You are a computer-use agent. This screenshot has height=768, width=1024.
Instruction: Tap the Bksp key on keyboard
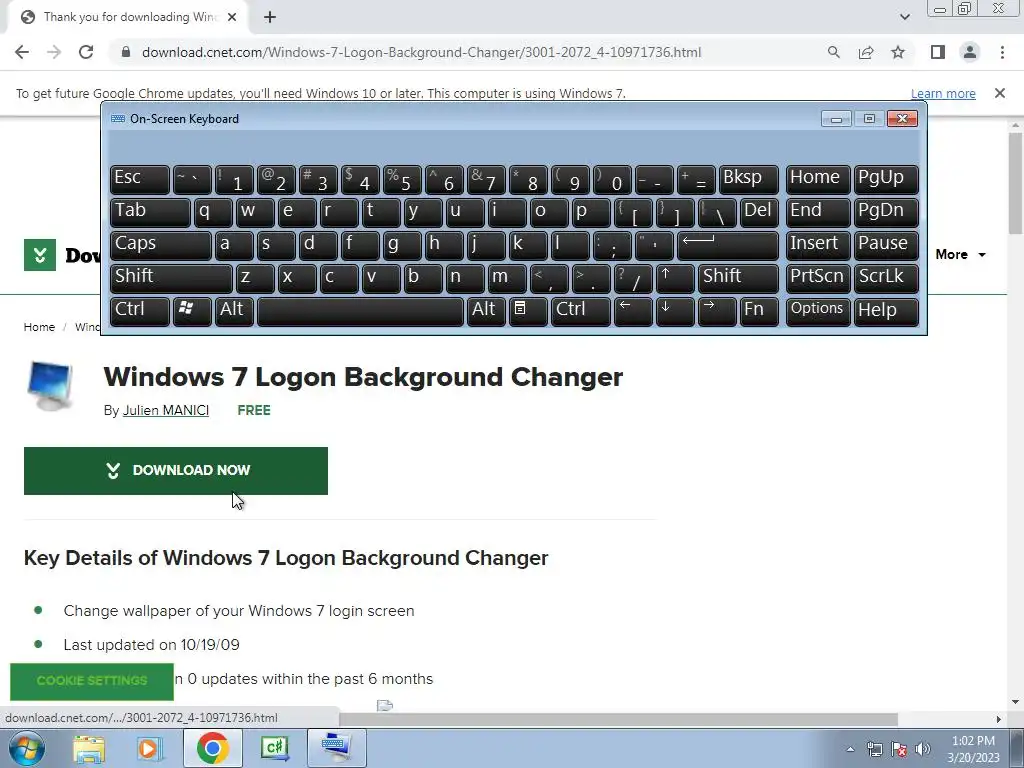[748, 179]
